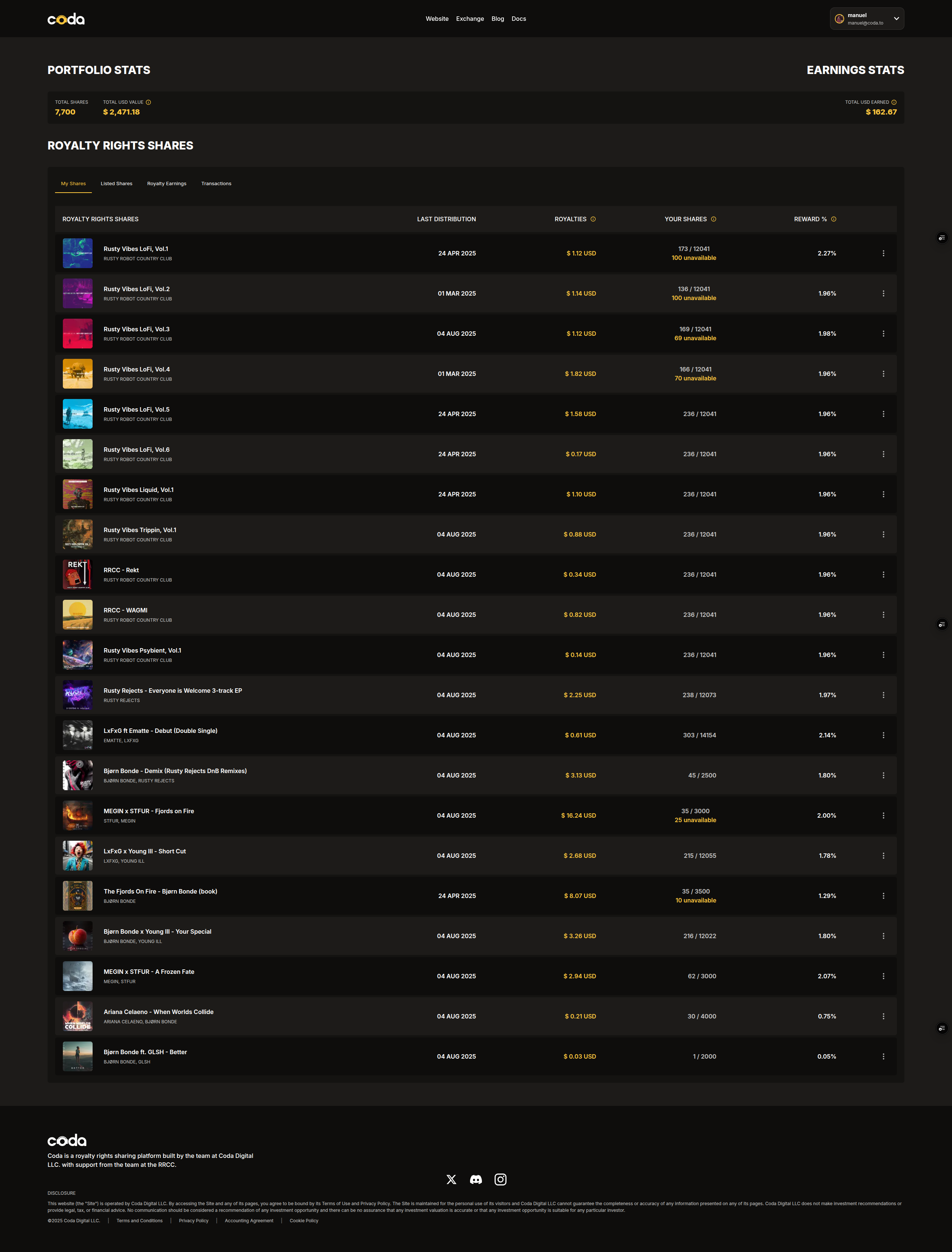Switch to the Royalty Earnings tab
The width and height of the screenshot is (952, 1252).
coord(167,184)
